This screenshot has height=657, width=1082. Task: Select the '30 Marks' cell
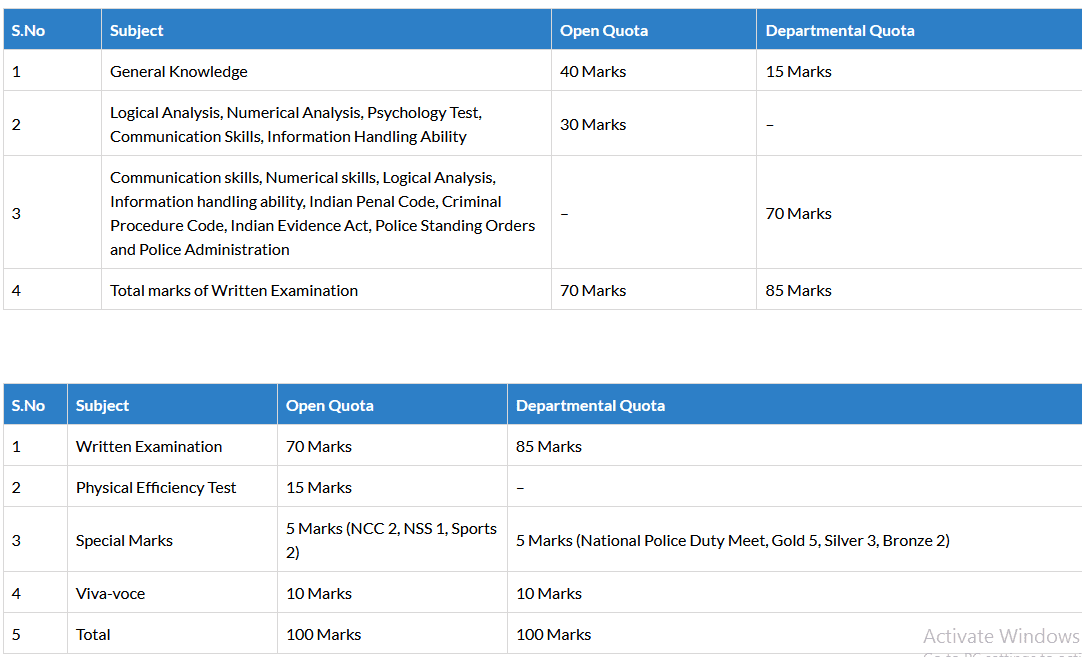pos(593,125)
